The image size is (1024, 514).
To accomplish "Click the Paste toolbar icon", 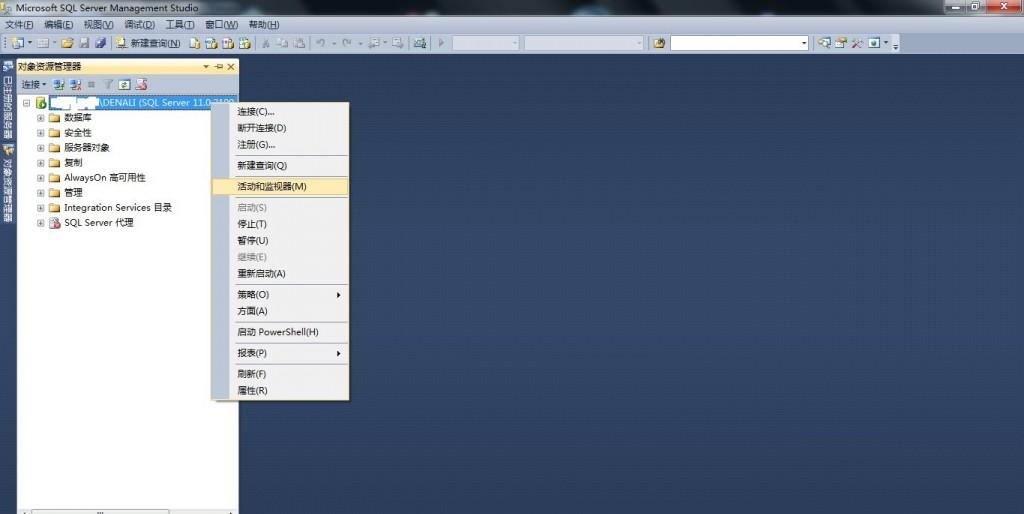I will point(299,43).
